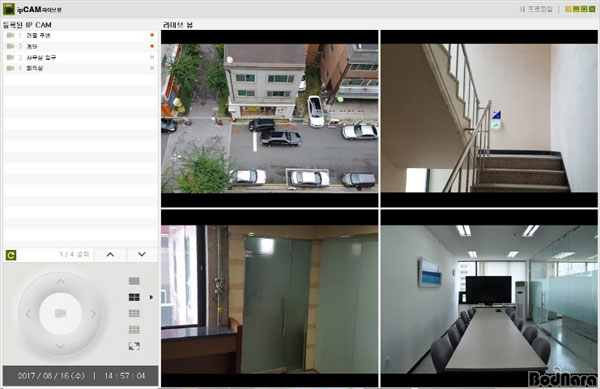Pan camera left with PTZ left arrow
The width and height of the screenshot is (600, 389).
pos(28,314)
